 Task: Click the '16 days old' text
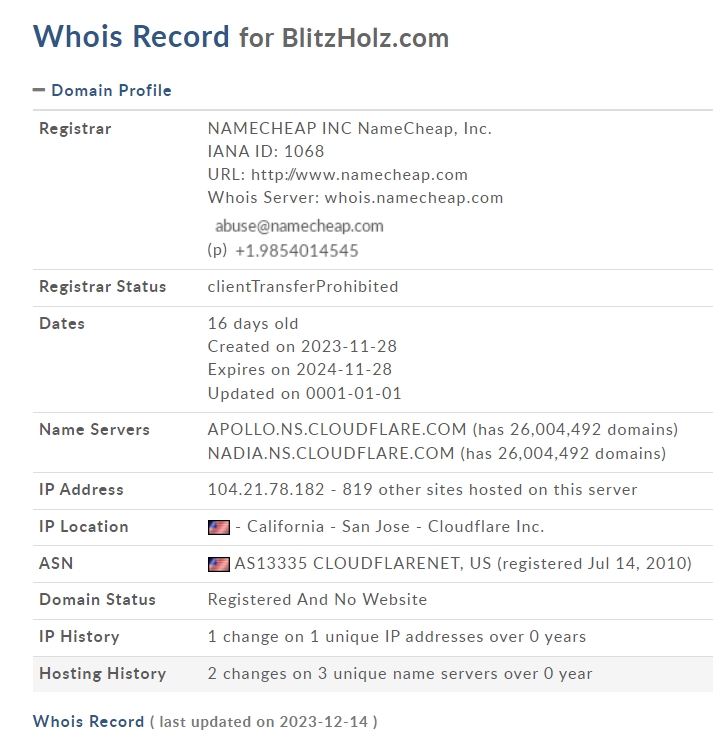click(x=253, y=323)
